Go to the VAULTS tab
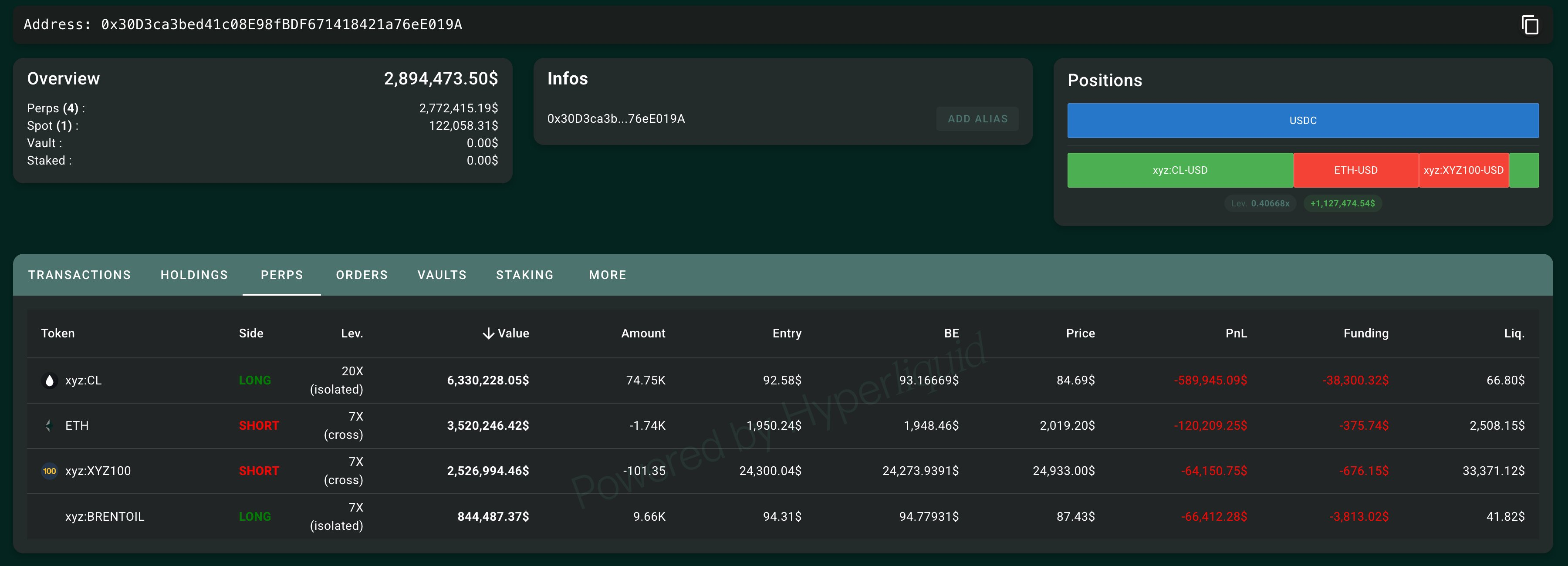 (x=442, y=275)
